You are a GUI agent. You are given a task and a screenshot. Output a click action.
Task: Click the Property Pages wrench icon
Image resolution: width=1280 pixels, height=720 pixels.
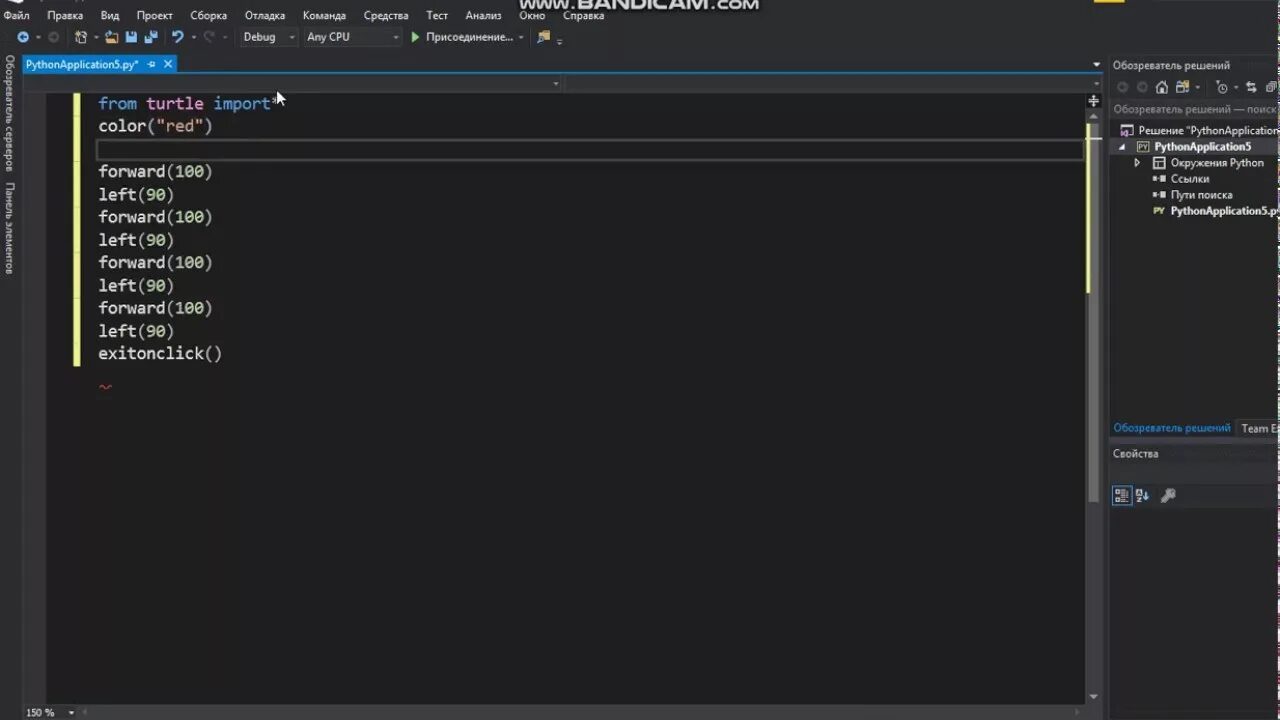point(1167,495)
